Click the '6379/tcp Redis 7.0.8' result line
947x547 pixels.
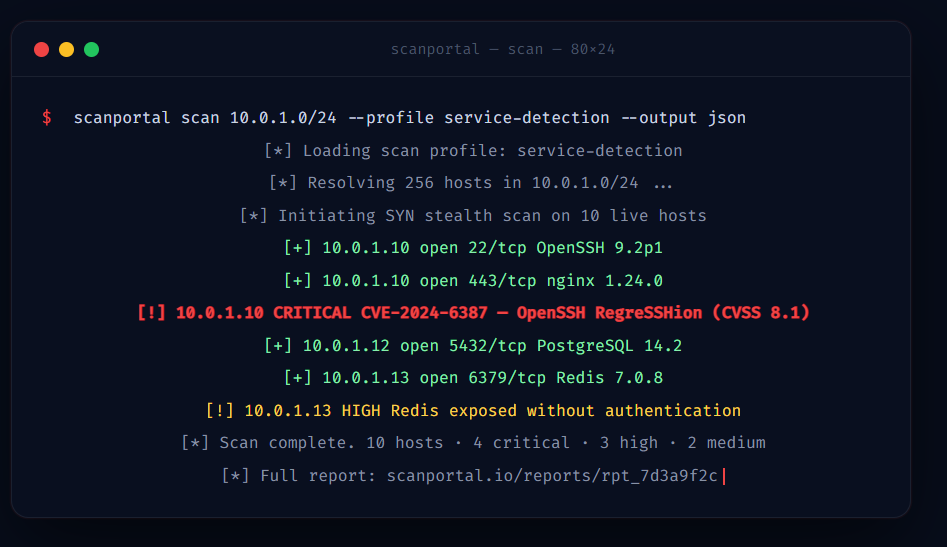[x=473, y=378]
